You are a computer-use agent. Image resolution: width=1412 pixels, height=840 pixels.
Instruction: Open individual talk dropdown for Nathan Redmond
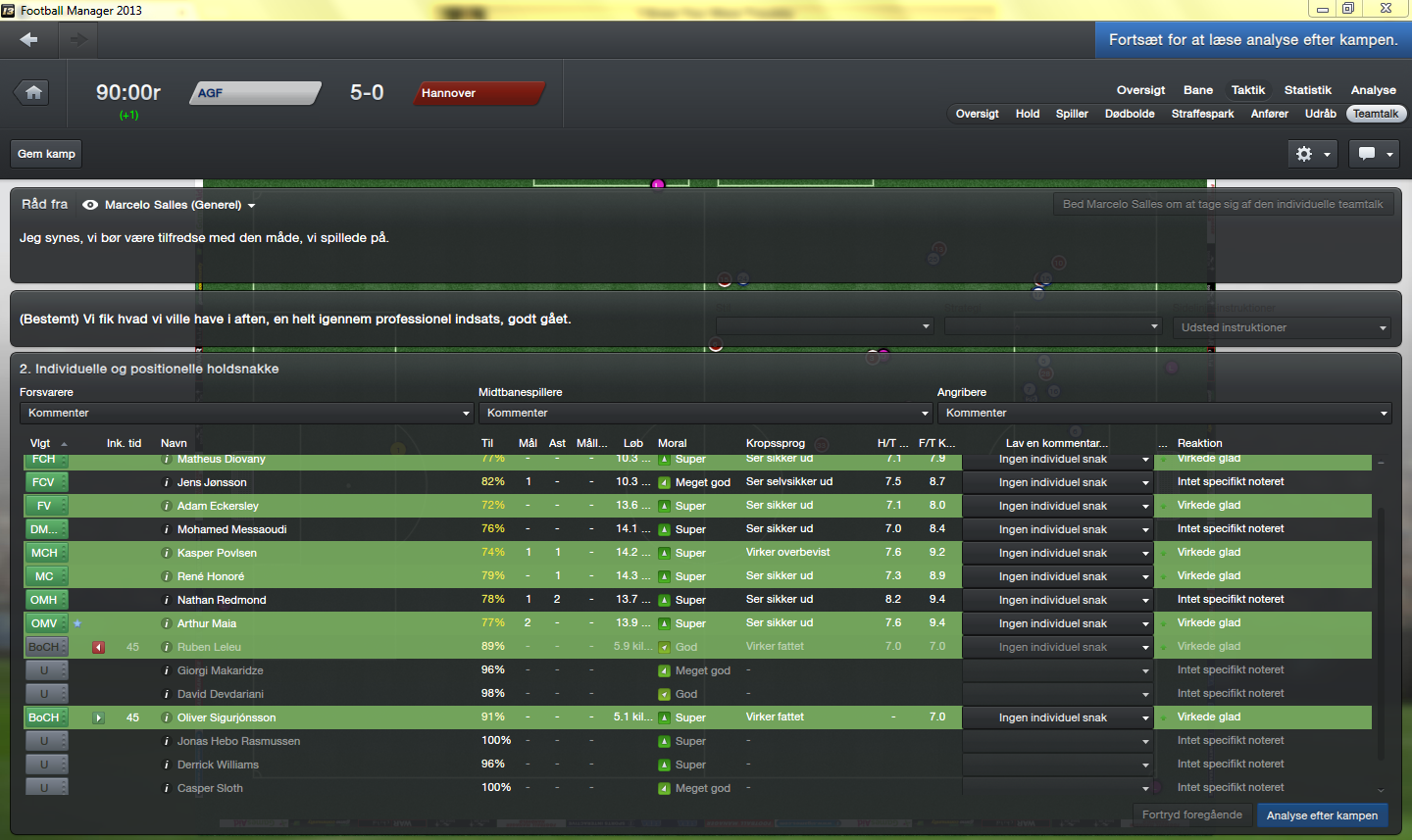1057,600
